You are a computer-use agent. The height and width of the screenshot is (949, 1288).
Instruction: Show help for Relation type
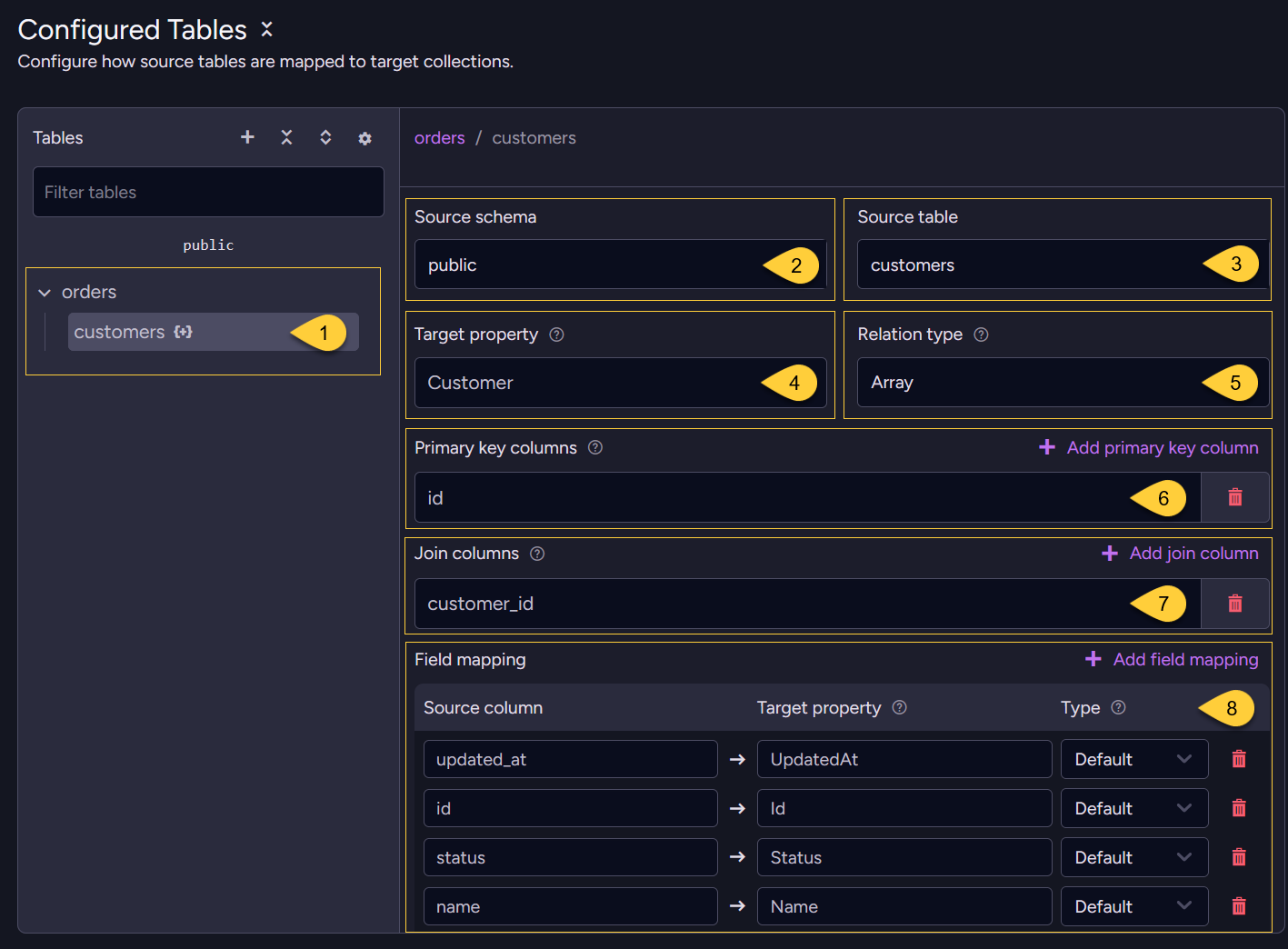click(x=981, y=335)
